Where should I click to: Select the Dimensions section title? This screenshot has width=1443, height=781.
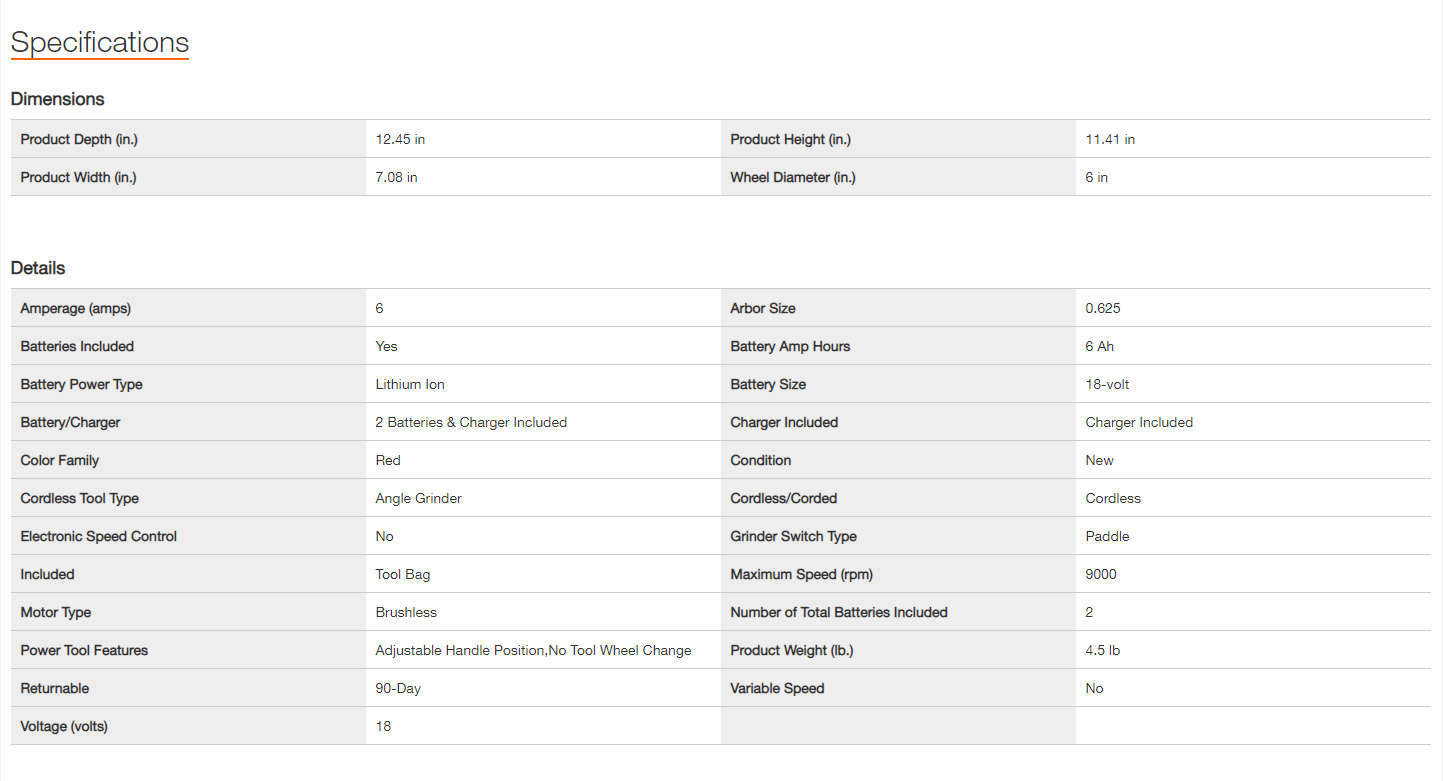58,99
